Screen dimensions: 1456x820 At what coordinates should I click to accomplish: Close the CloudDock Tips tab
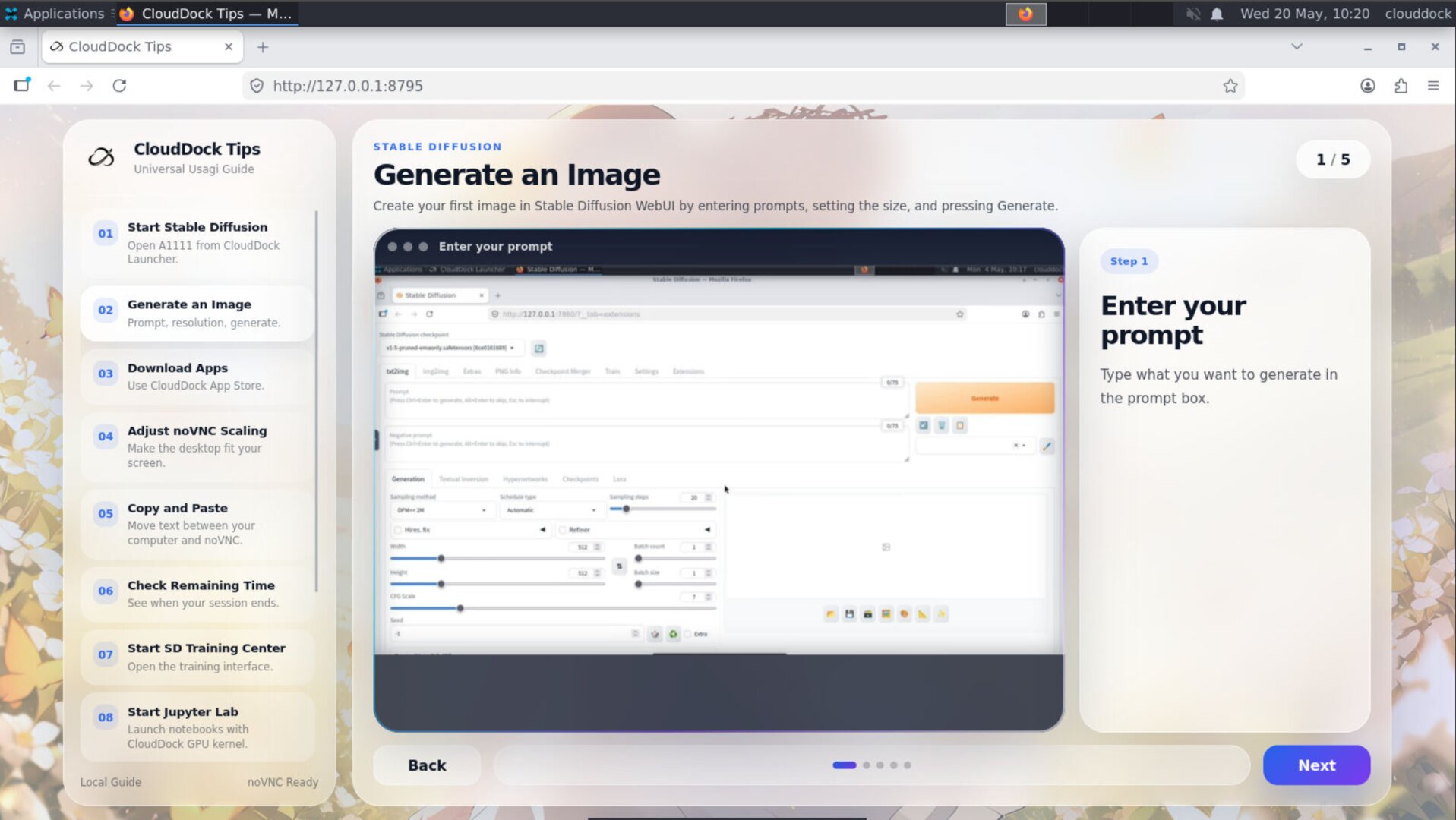point(229,47)
